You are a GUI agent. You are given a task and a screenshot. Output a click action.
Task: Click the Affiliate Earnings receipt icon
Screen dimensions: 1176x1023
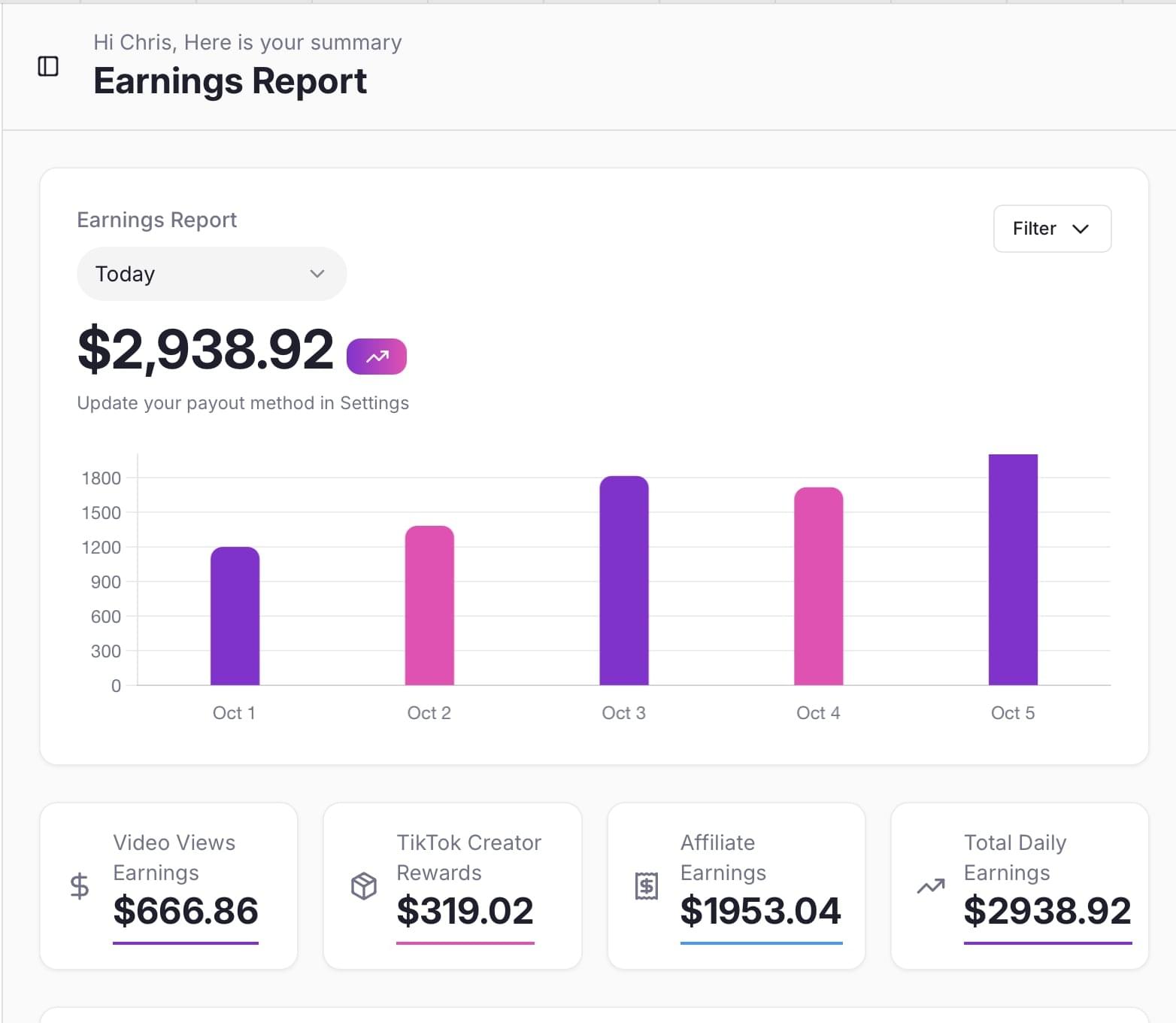646,886
